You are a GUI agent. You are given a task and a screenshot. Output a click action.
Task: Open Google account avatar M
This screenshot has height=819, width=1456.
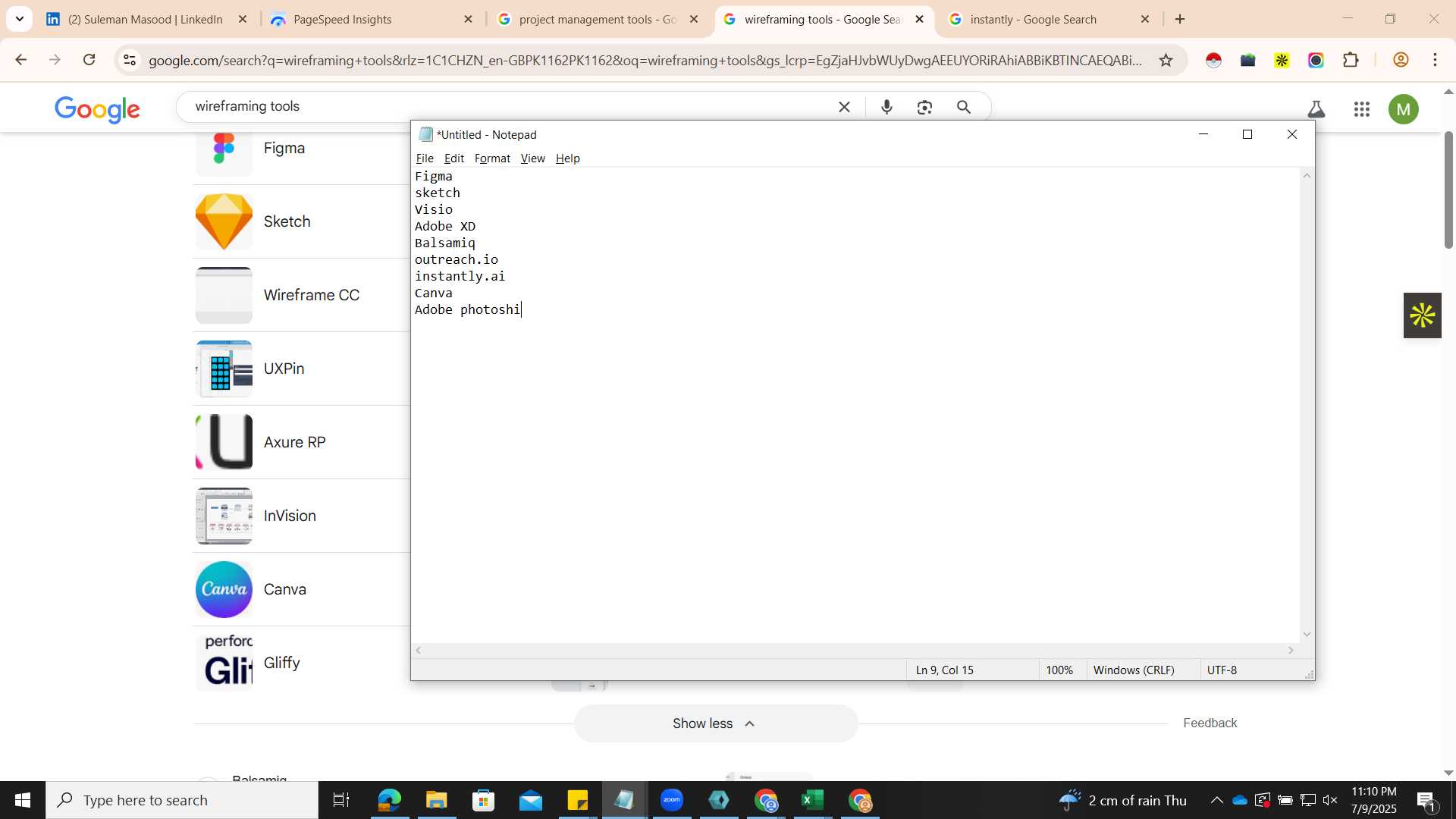click(x=1403, y=109)
